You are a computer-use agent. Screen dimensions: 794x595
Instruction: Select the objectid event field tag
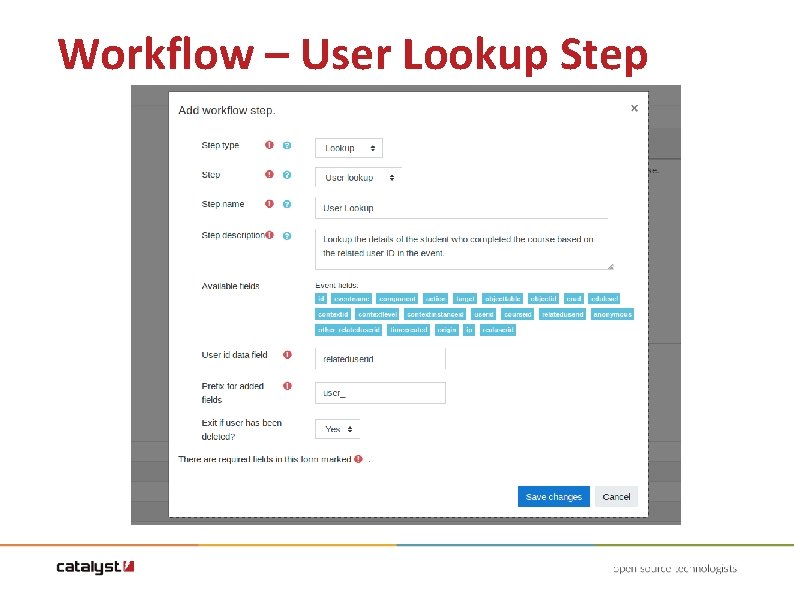tap(543, 299)
